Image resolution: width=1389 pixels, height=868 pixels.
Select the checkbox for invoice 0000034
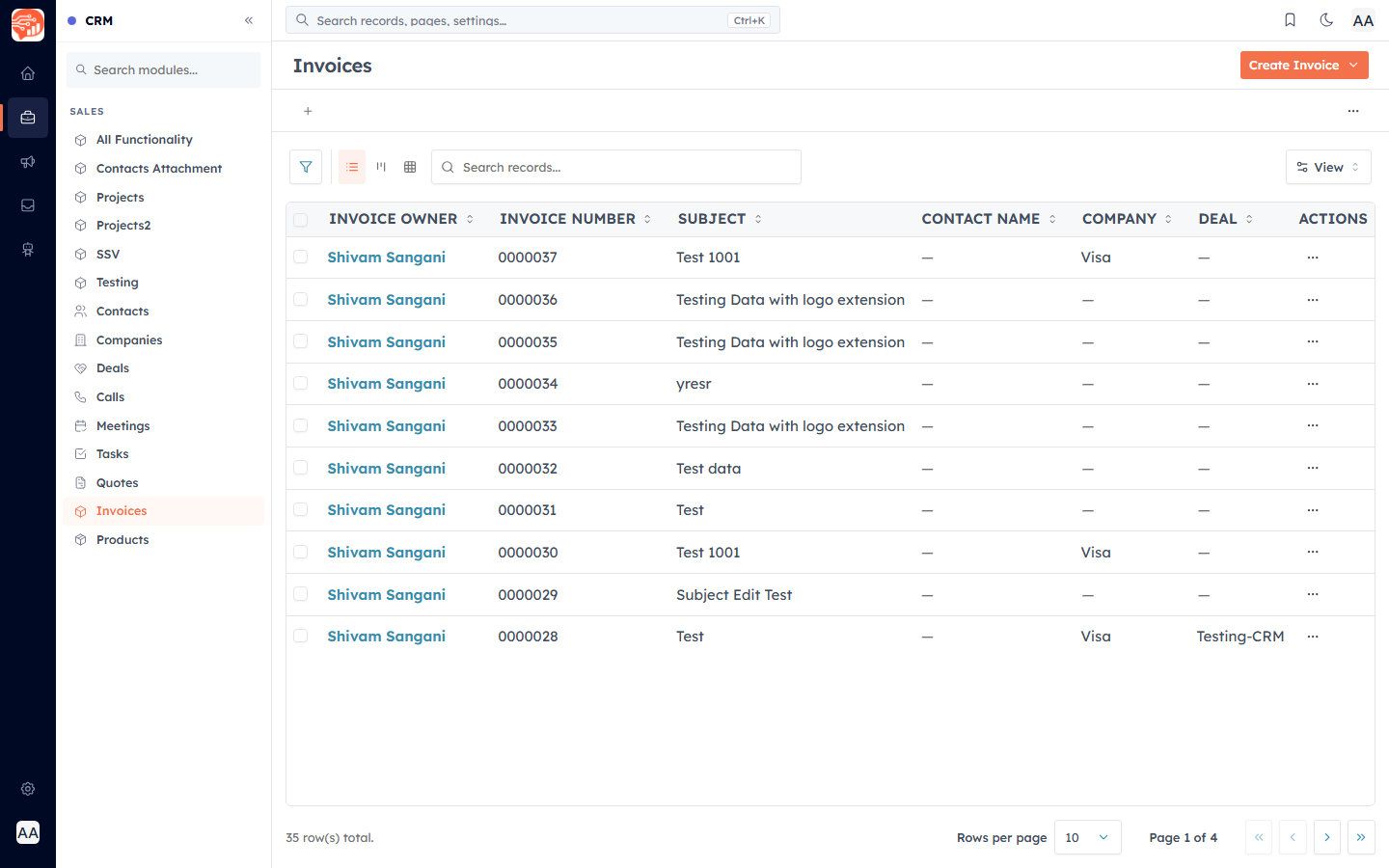click(301, 384)
